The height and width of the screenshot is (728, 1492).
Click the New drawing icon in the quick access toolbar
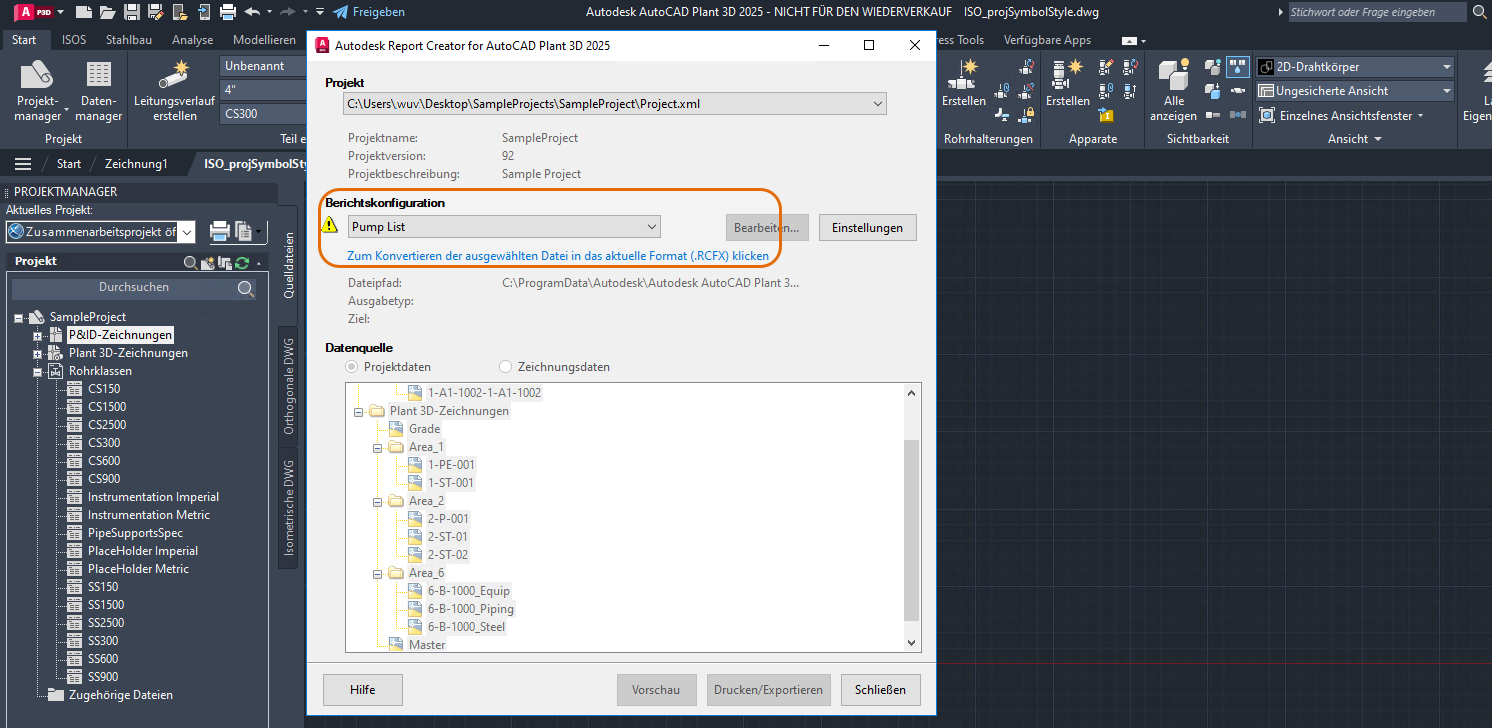(84, 12)
